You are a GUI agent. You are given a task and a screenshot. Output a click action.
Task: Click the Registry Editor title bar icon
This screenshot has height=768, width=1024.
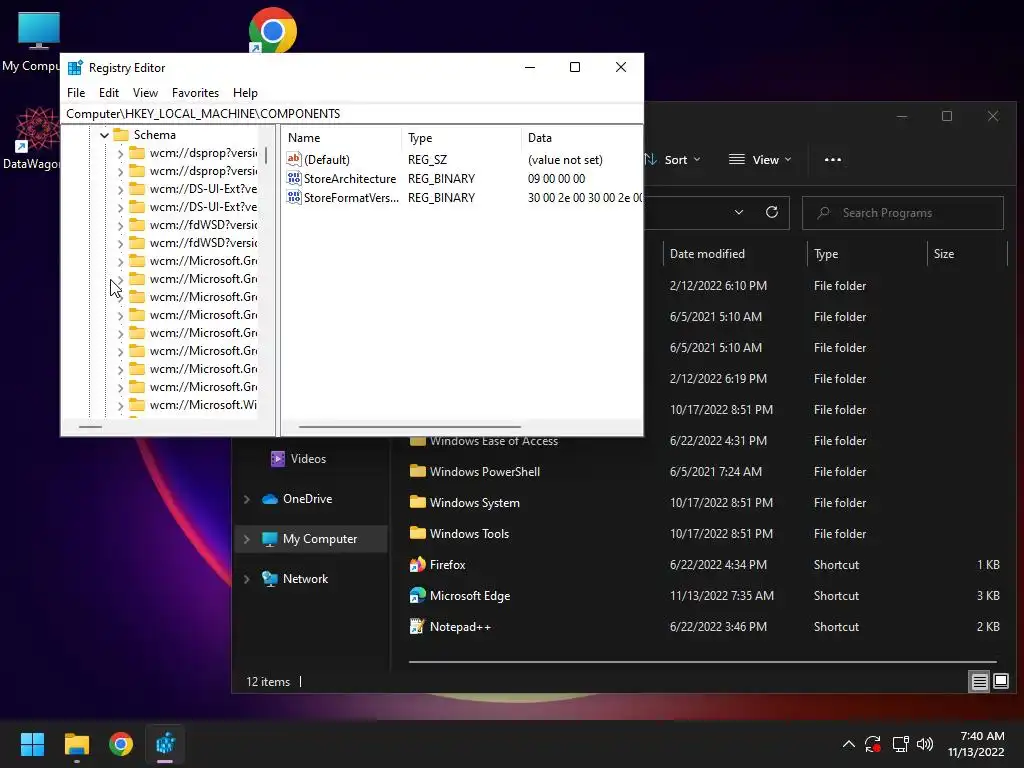[x=75, y=67]
